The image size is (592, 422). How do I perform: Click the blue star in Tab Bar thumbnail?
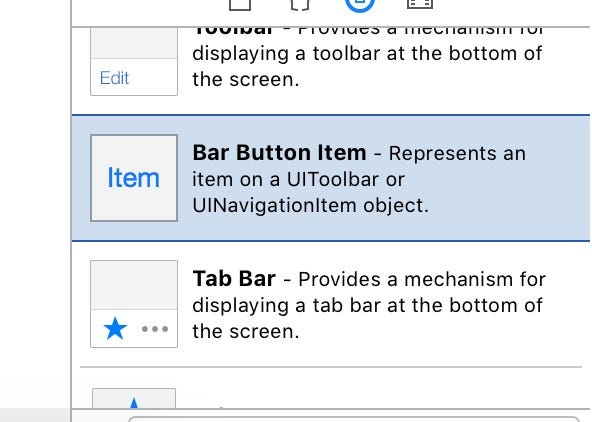tap(115, 328)
